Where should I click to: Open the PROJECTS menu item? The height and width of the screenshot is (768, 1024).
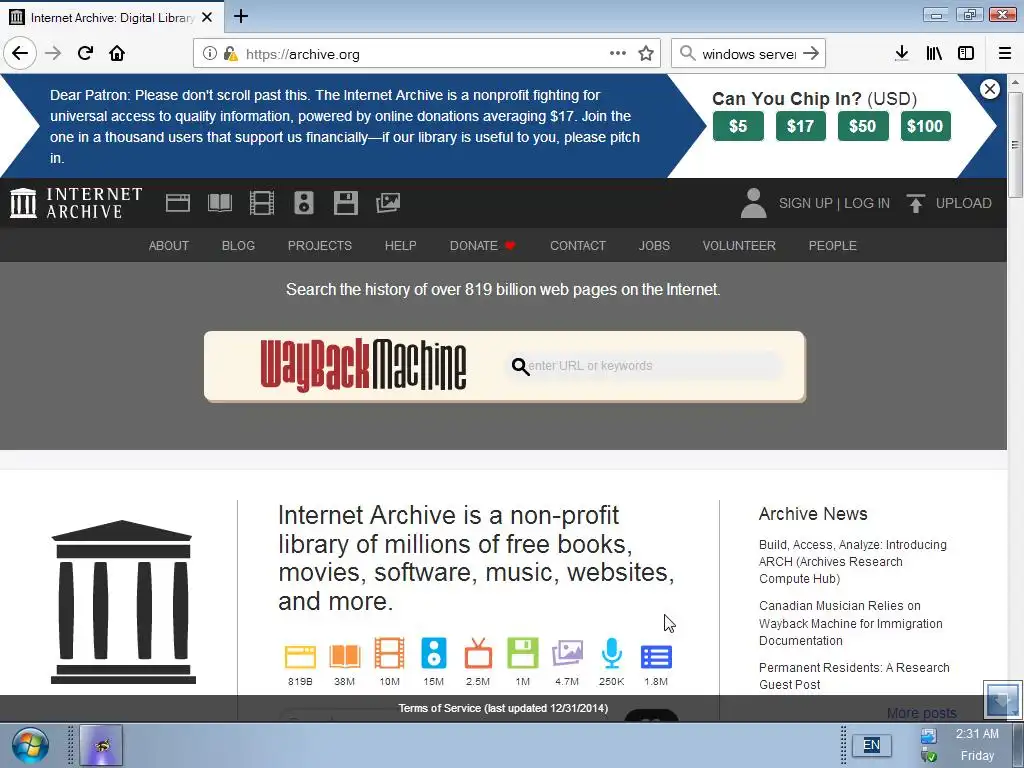tap(320, 246)
